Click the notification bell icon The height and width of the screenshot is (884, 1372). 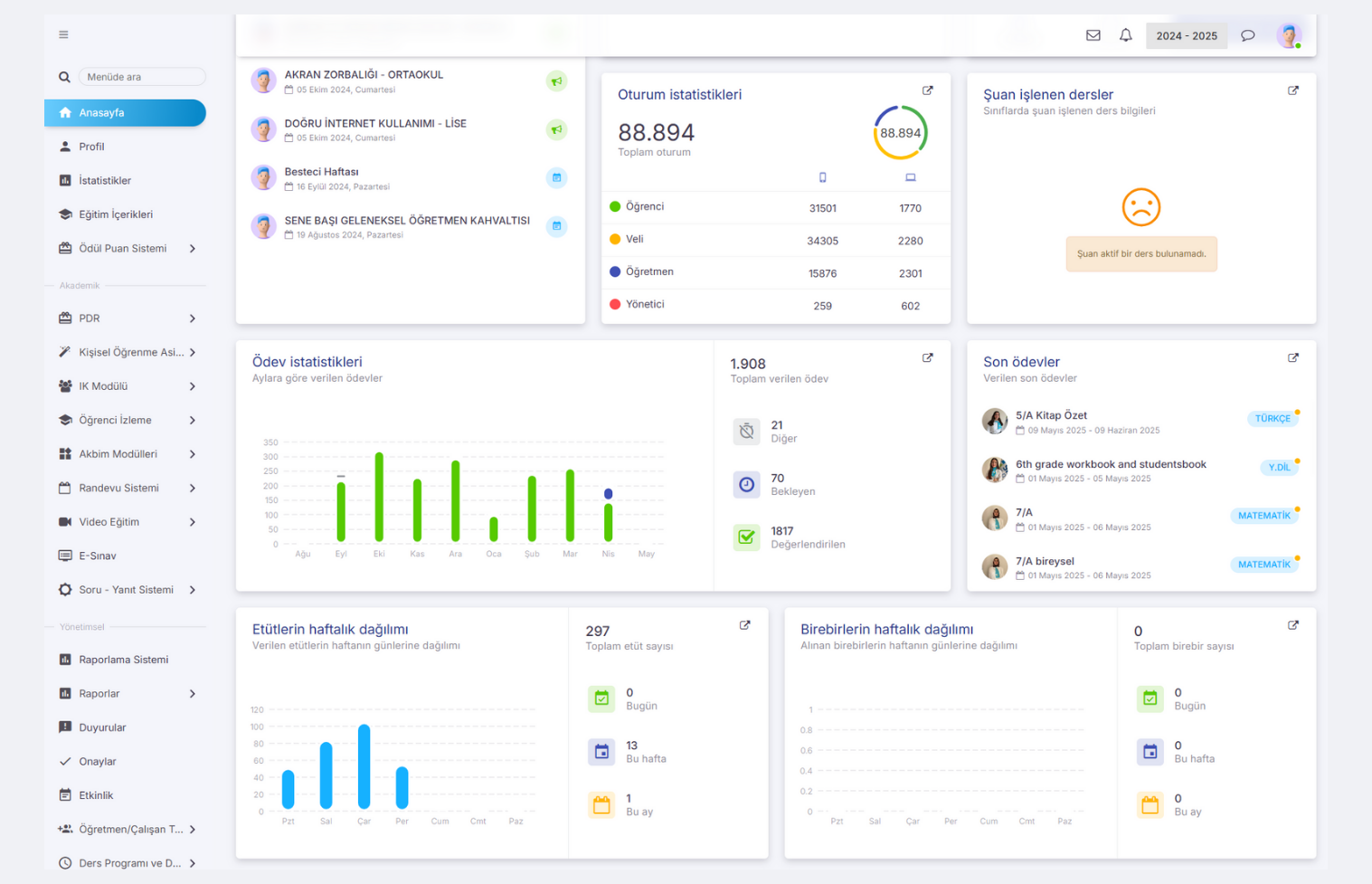coord(1125,35)
